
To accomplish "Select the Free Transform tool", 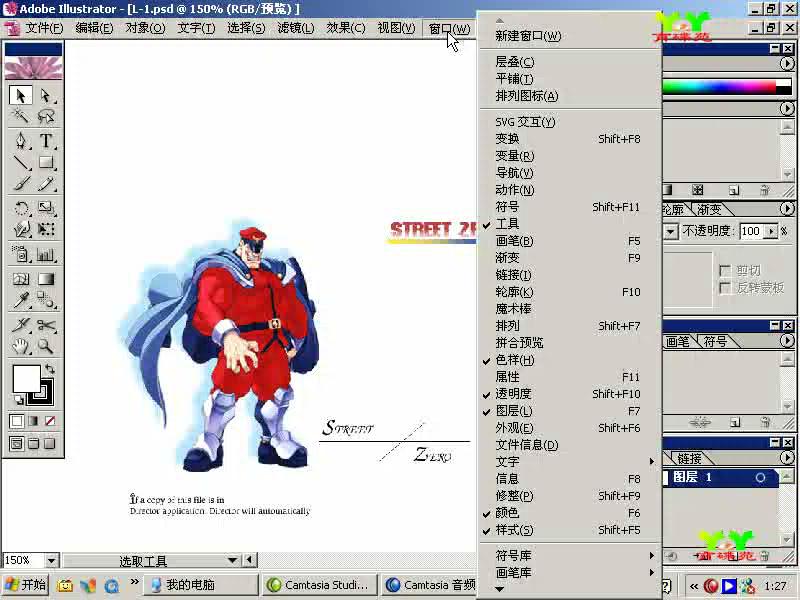I will tap(46, 229).
